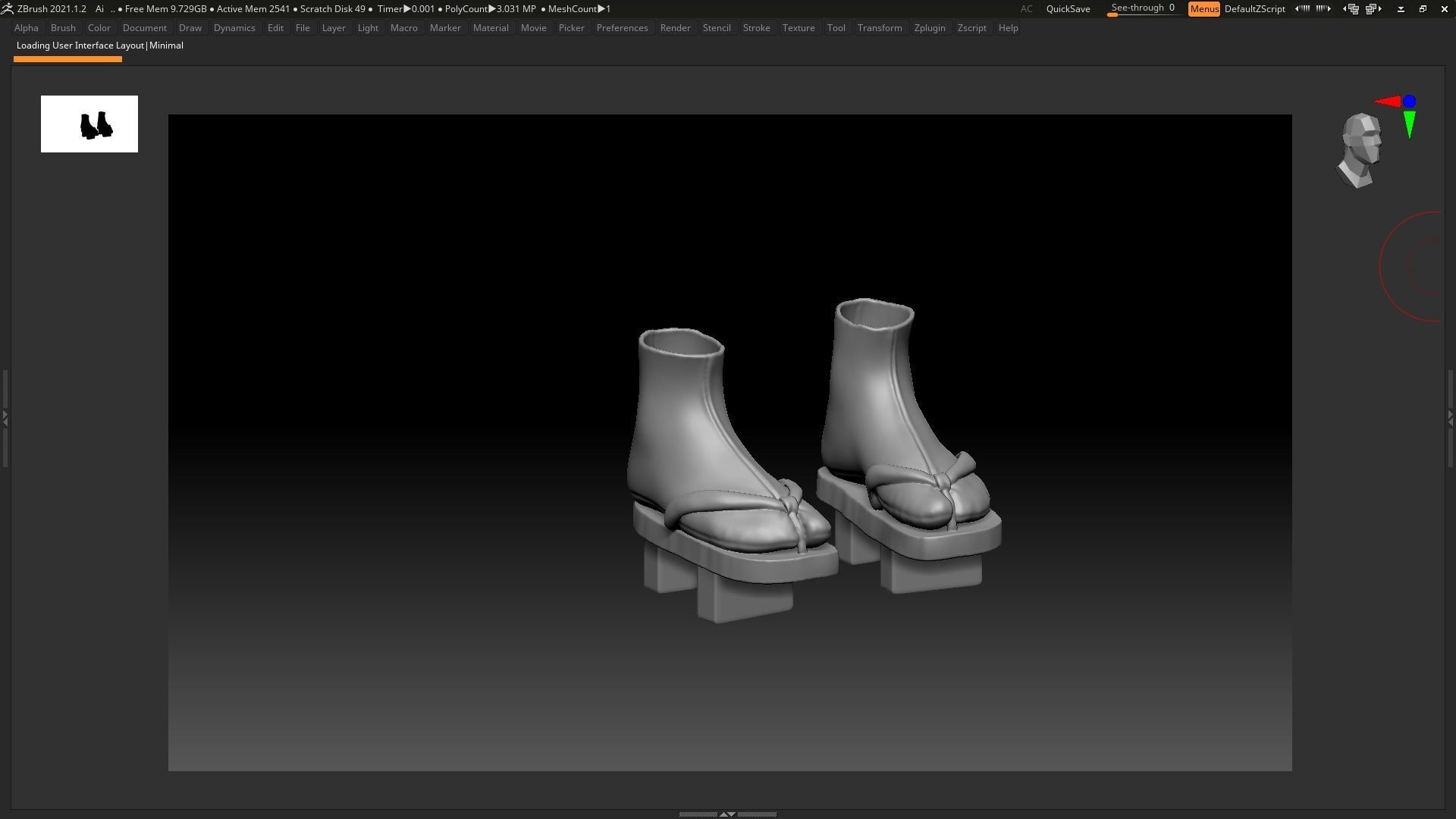Click the Active Mem 2541 readout
The width and height of the screenshot is (1456, 819).
point(253,9)
